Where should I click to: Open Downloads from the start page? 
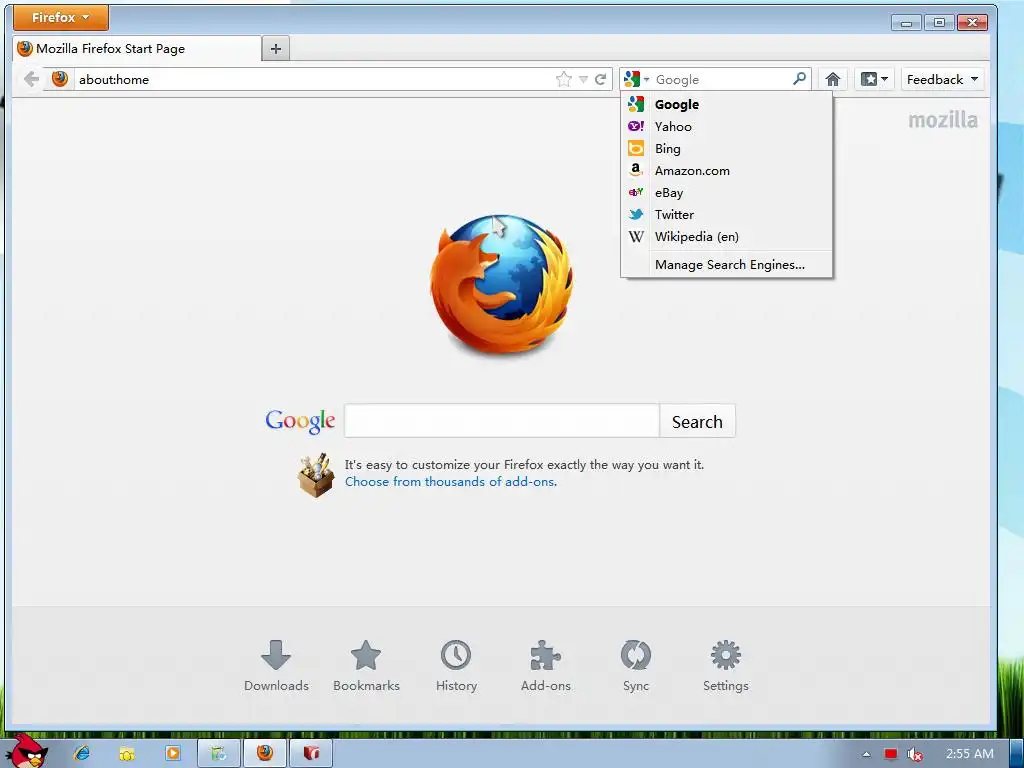pyautogui.click(x=276, y=666)
